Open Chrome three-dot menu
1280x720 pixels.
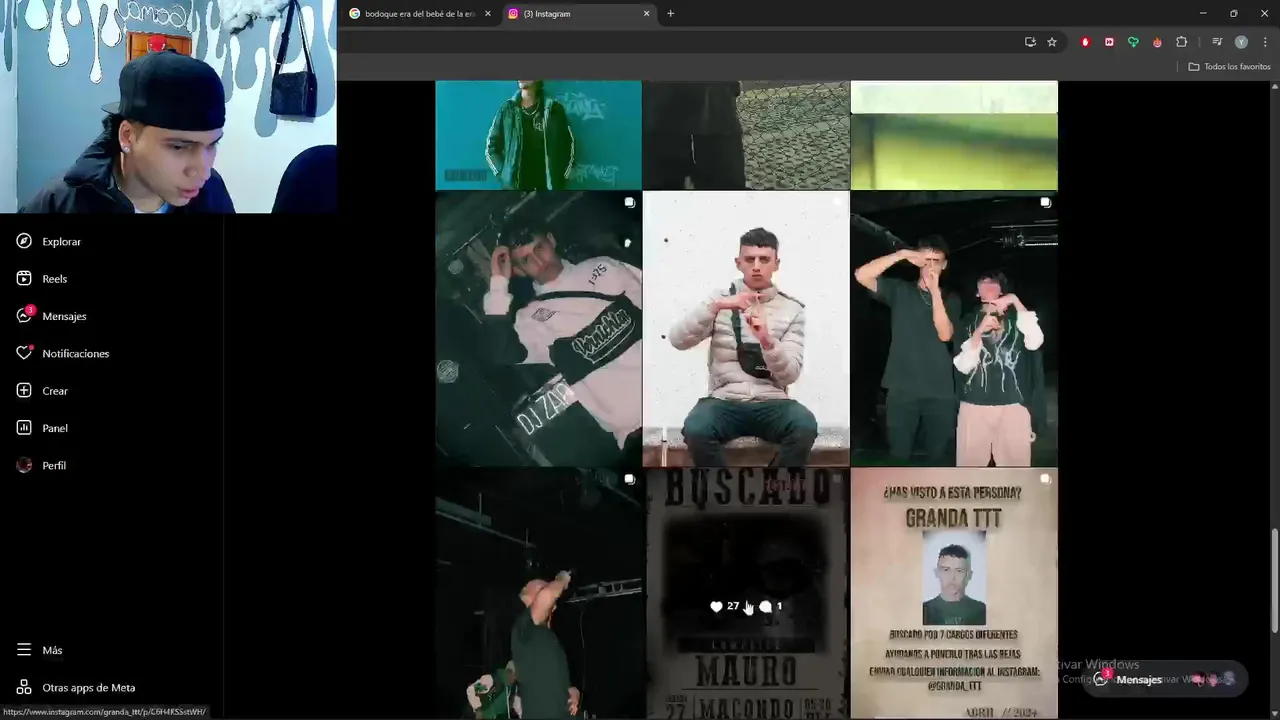coord(1264,42)
